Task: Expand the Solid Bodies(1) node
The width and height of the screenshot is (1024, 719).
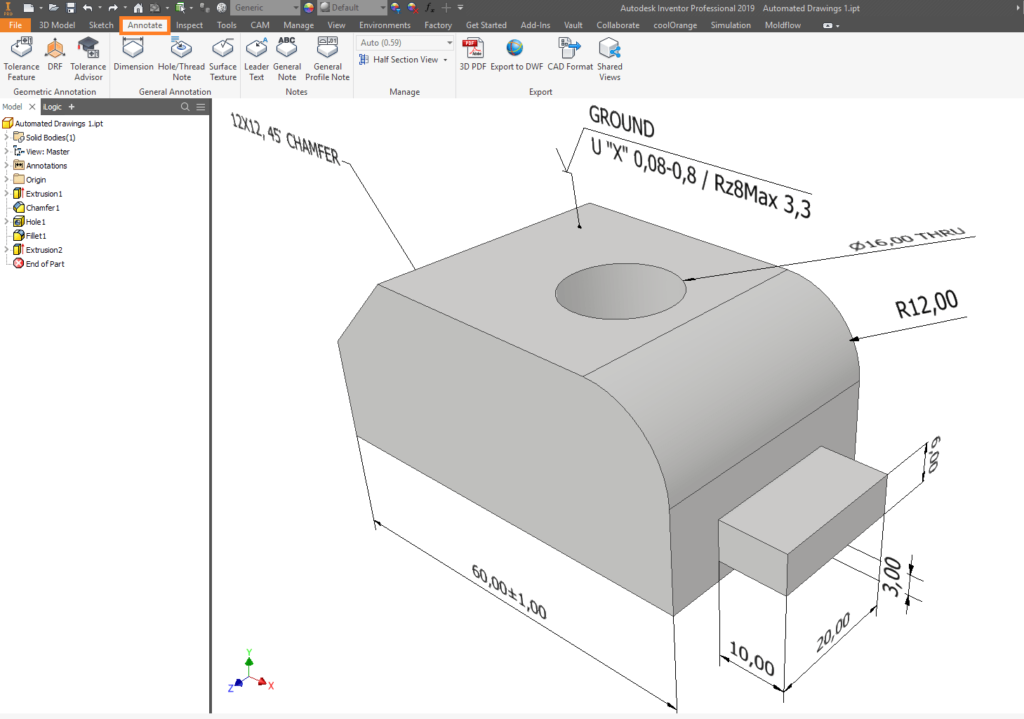Action: [x=7, y=137]
